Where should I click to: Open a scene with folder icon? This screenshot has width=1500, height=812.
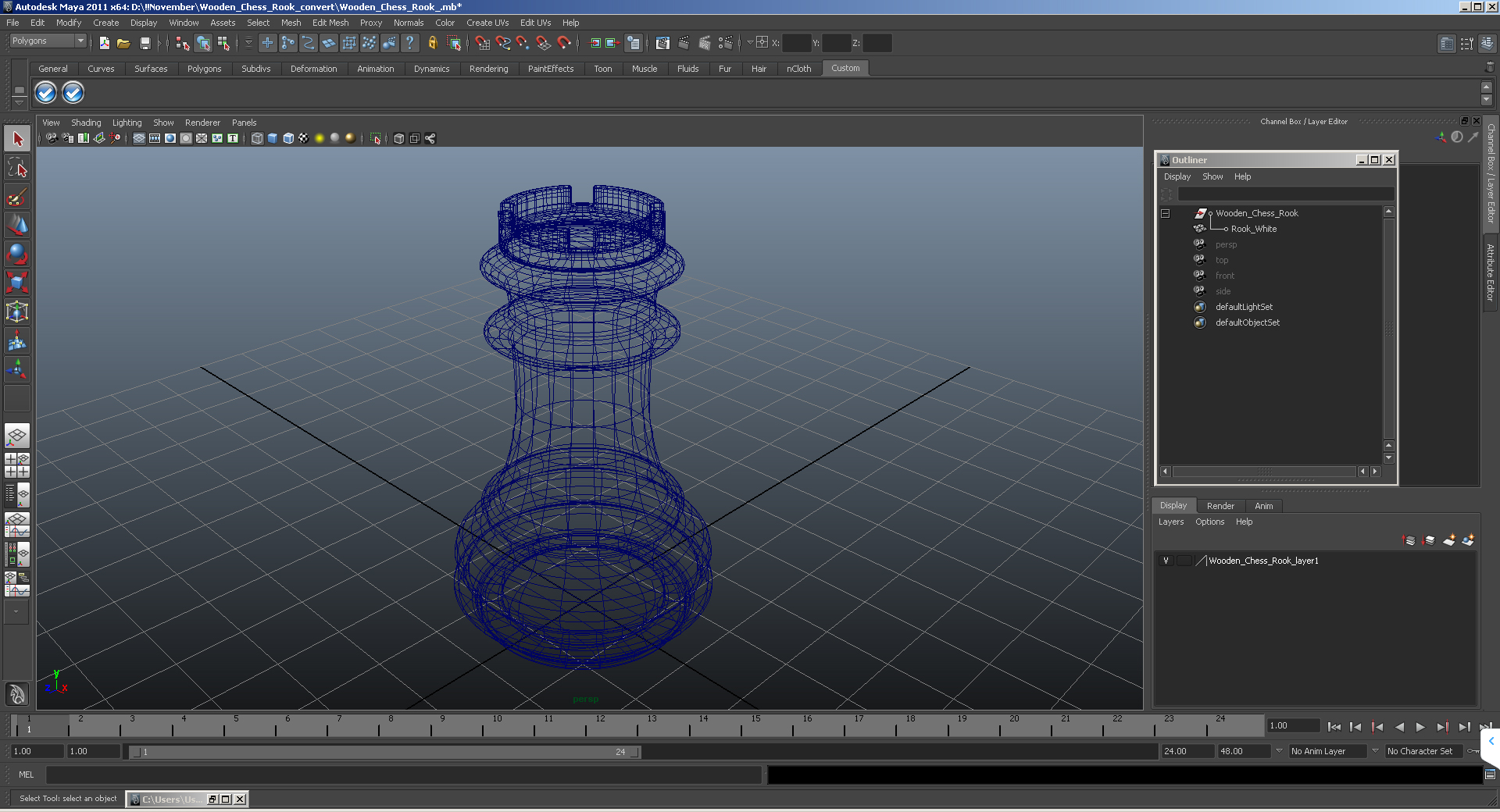[x=123, y=43]
